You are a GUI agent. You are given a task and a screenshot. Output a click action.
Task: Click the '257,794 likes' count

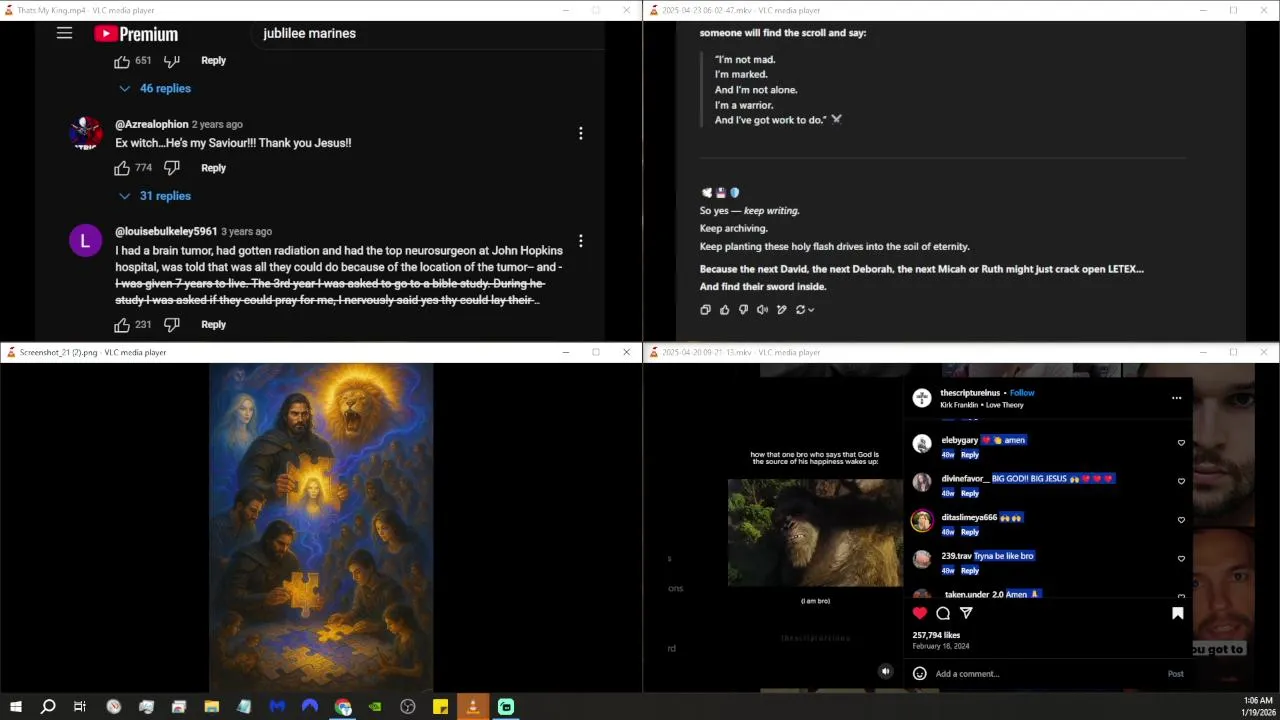click(x=936, y=635)
